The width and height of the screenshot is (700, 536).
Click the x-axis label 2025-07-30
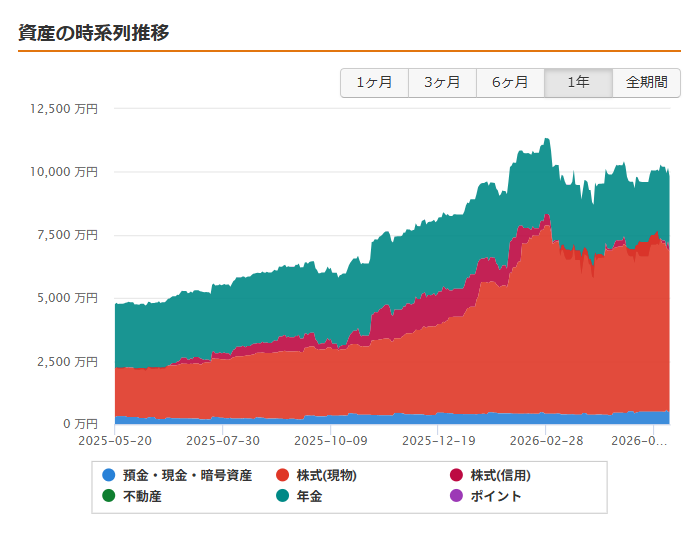pos(223,441)
